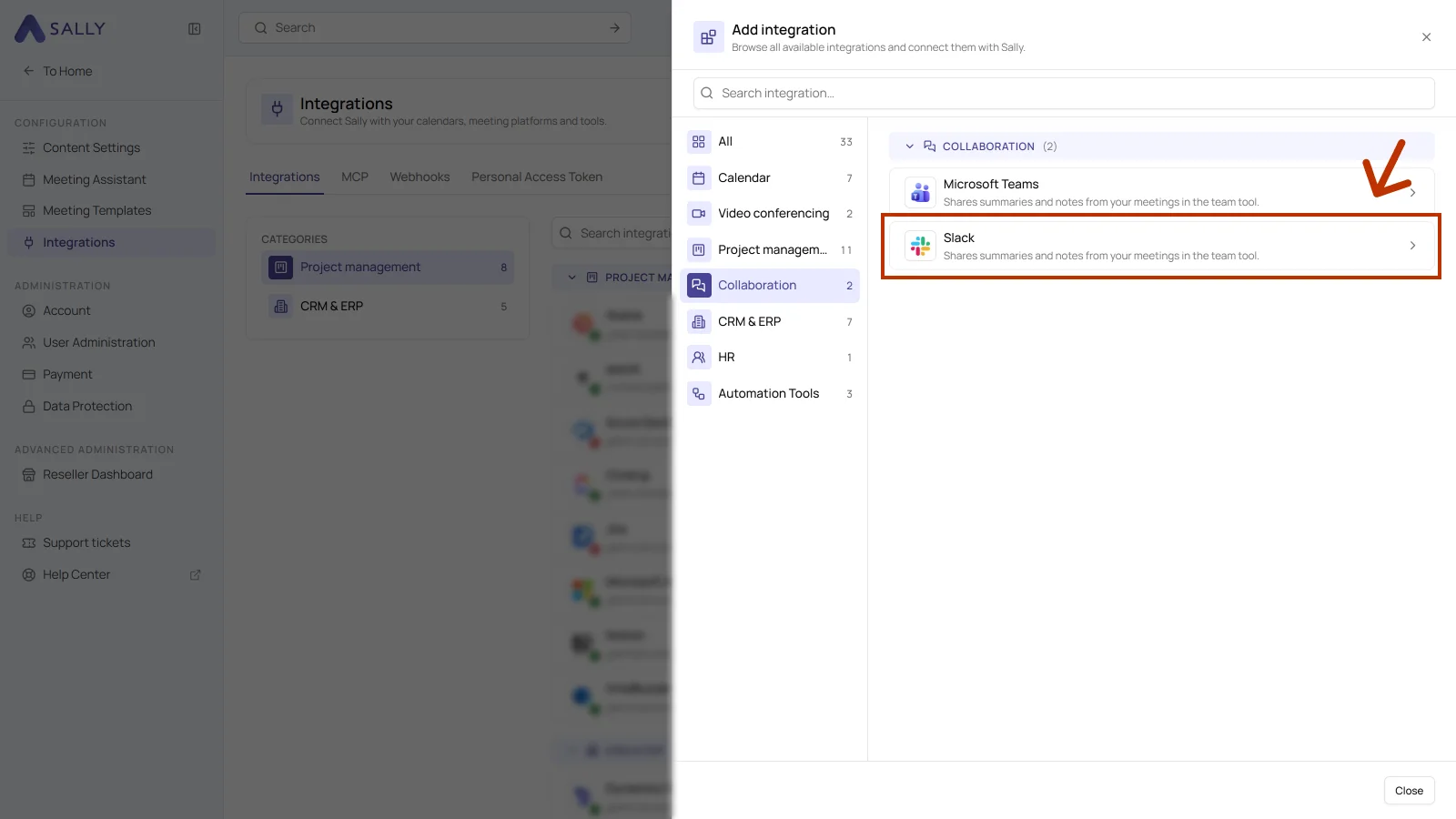This screenshot has width=1456, height=819.
Task: Close the Add integration dialog with X
Action: tap(1426, 37)
